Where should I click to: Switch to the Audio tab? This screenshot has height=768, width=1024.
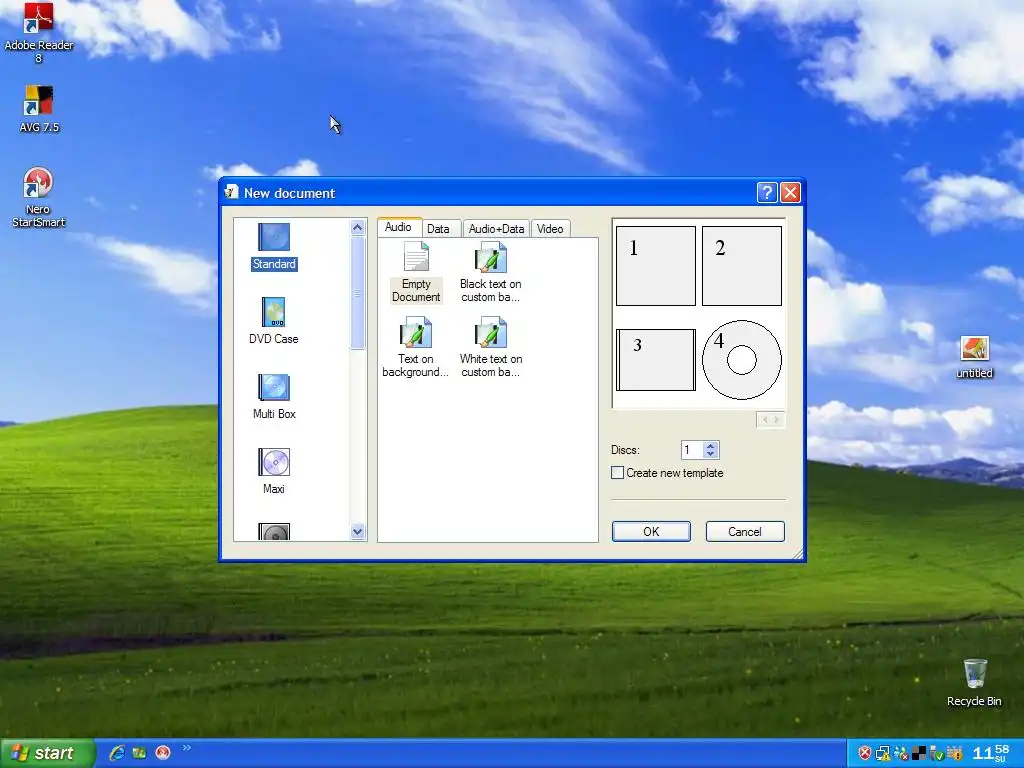pyautogui.click(x=398, y=227)
